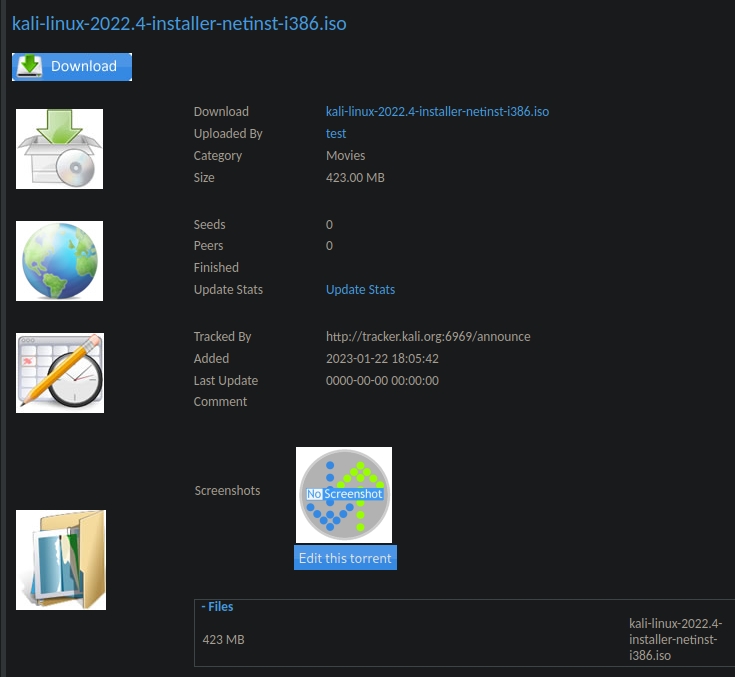This screenshot has height=677, width=735.
Task: Click the 423 MB entry in Files
Action: (223, 640)
